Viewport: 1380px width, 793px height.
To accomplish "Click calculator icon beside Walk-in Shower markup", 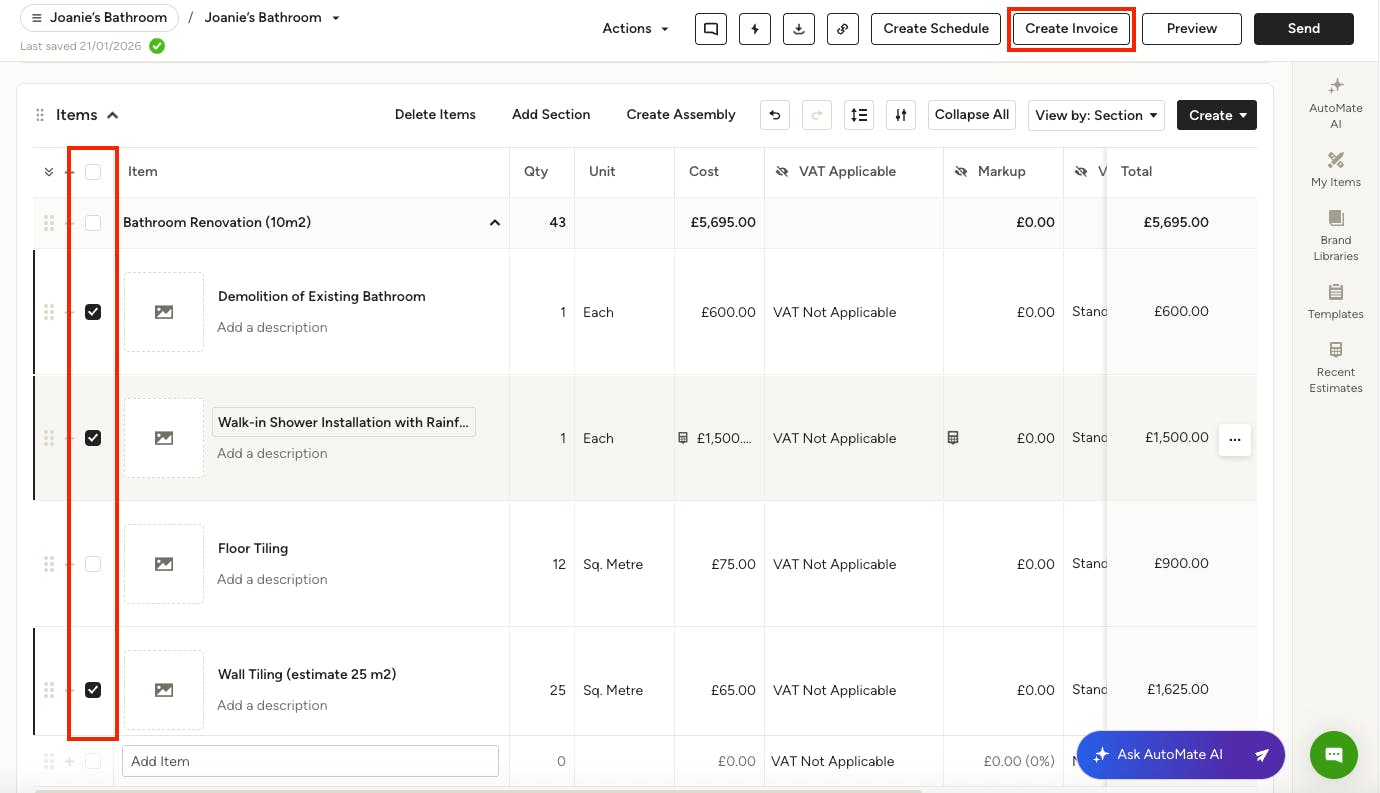I will coord(953,438).
